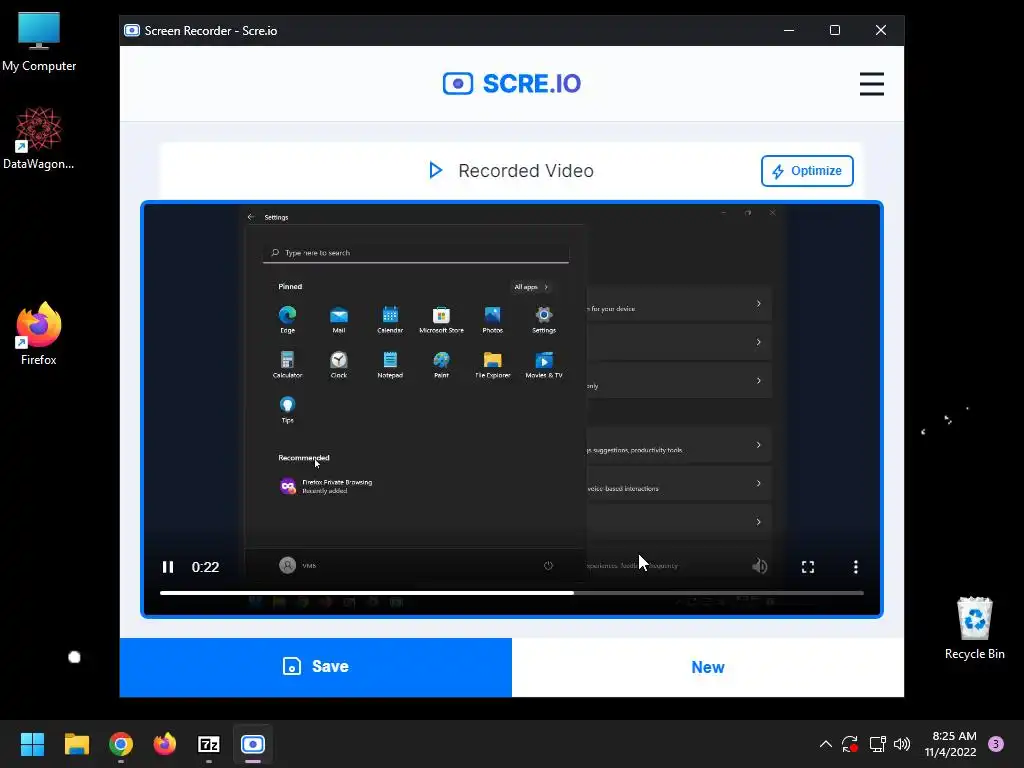
Task: Open the video player more options menu
Action: 856,567
